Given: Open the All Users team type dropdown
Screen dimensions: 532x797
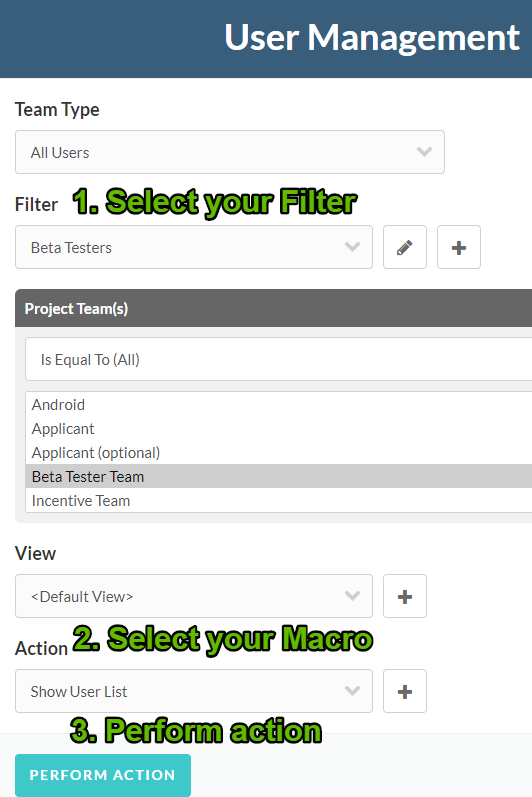Looking at the screenshot, I should pyautogui.click(x=230, y=152).
